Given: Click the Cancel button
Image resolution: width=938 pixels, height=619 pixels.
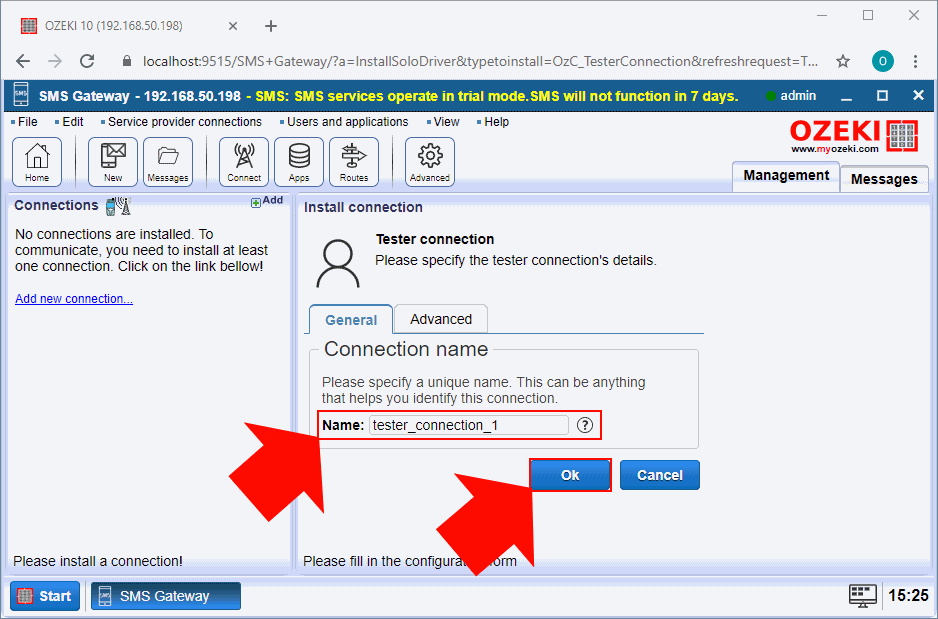Looking at the screenshot, I should pos(660,475).
